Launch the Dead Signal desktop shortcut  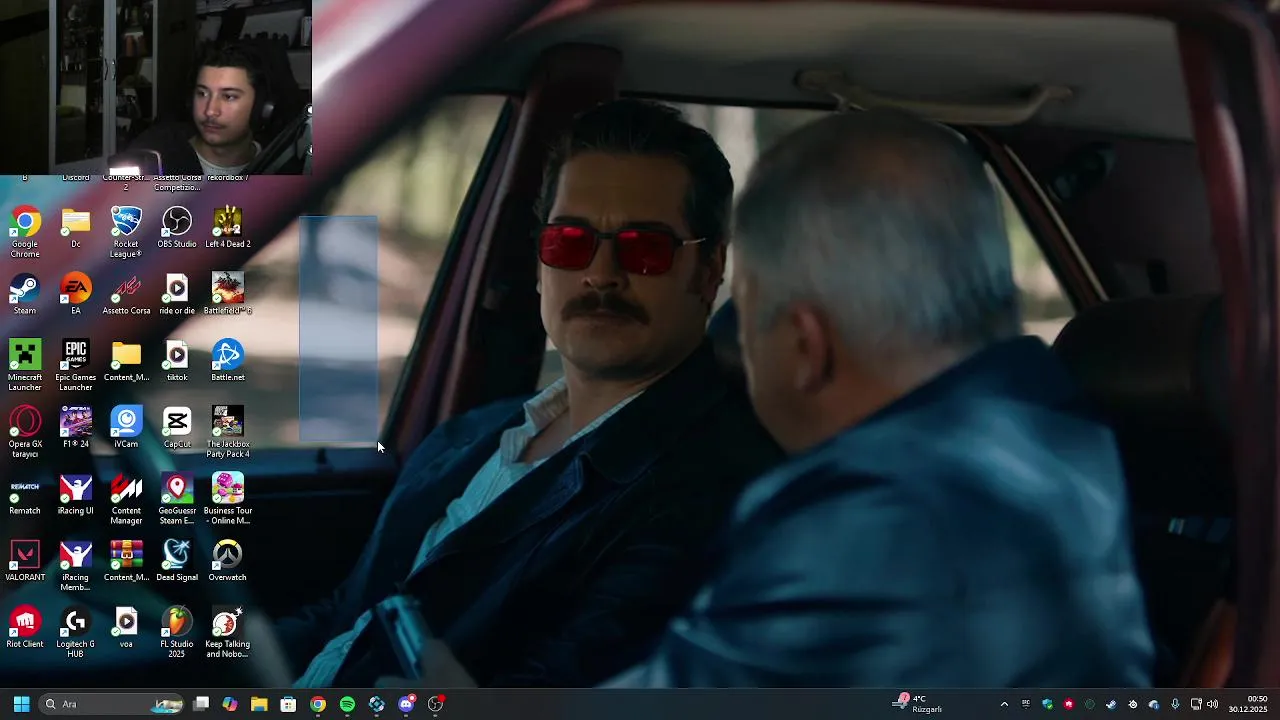[177, 562]
